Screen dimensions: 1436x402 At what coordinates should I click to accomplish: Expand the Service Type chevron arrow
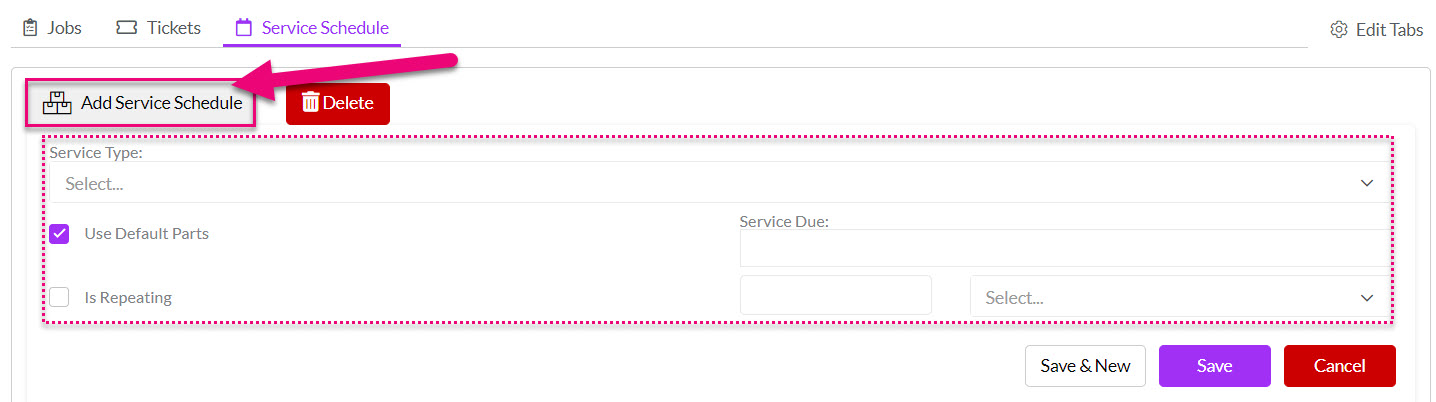coord(1366,184)
